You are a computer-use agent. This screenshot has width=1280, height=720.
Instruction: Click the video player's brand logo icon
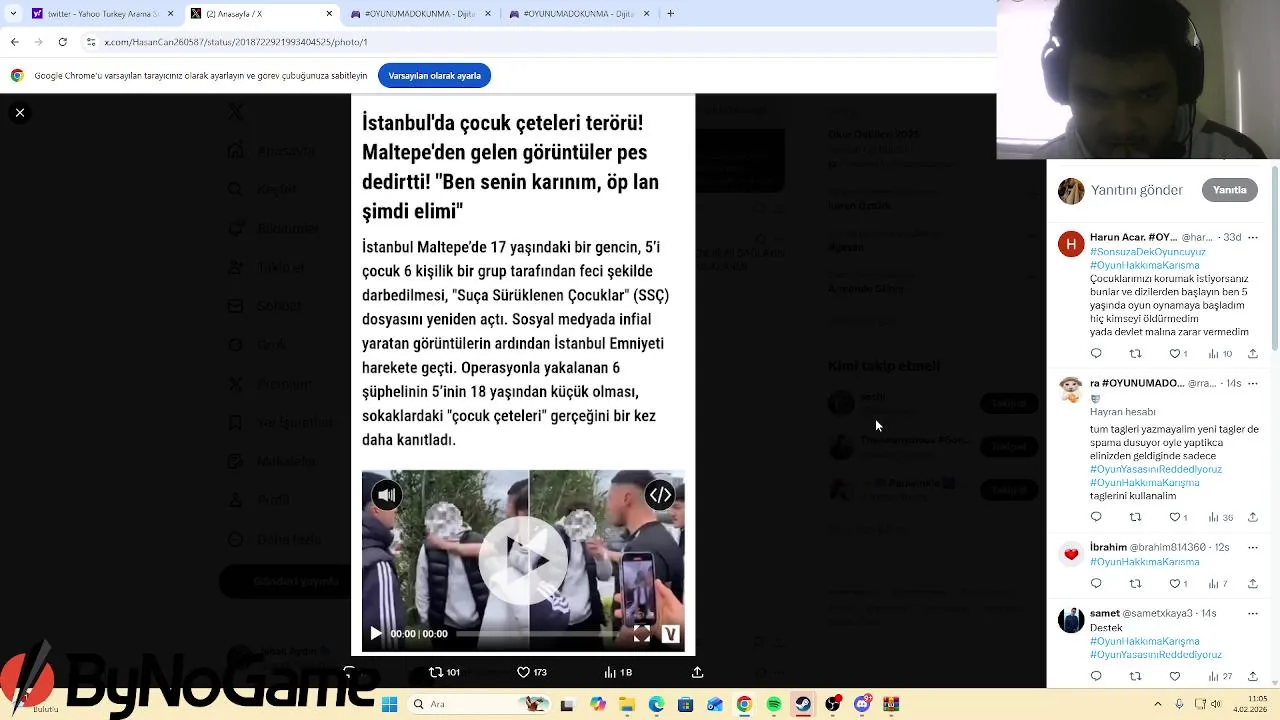pos(671,633)
